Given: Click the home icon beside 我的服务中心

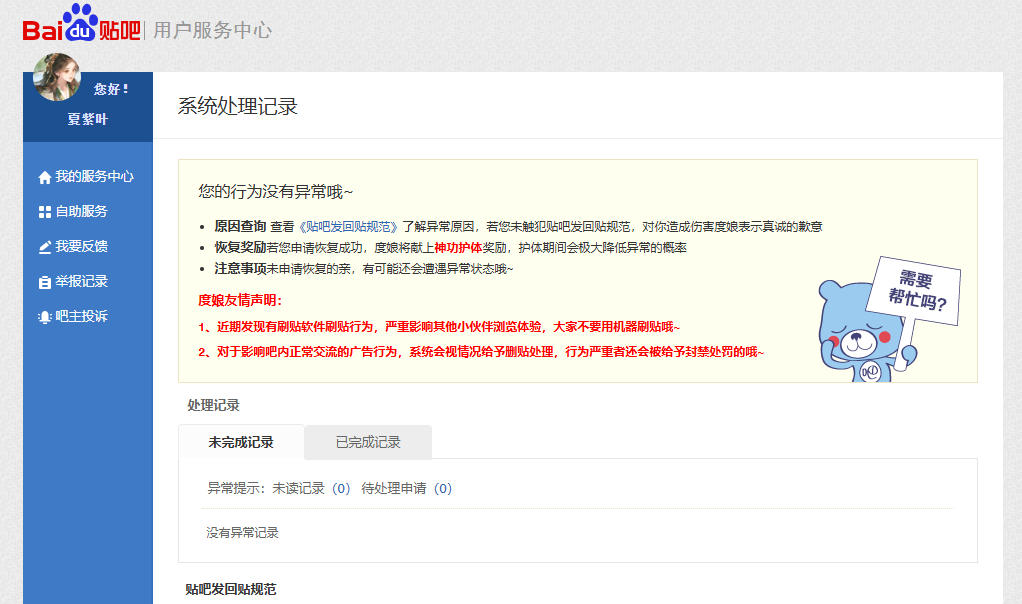Looking at the screenshot, I should tap(44, 178).
